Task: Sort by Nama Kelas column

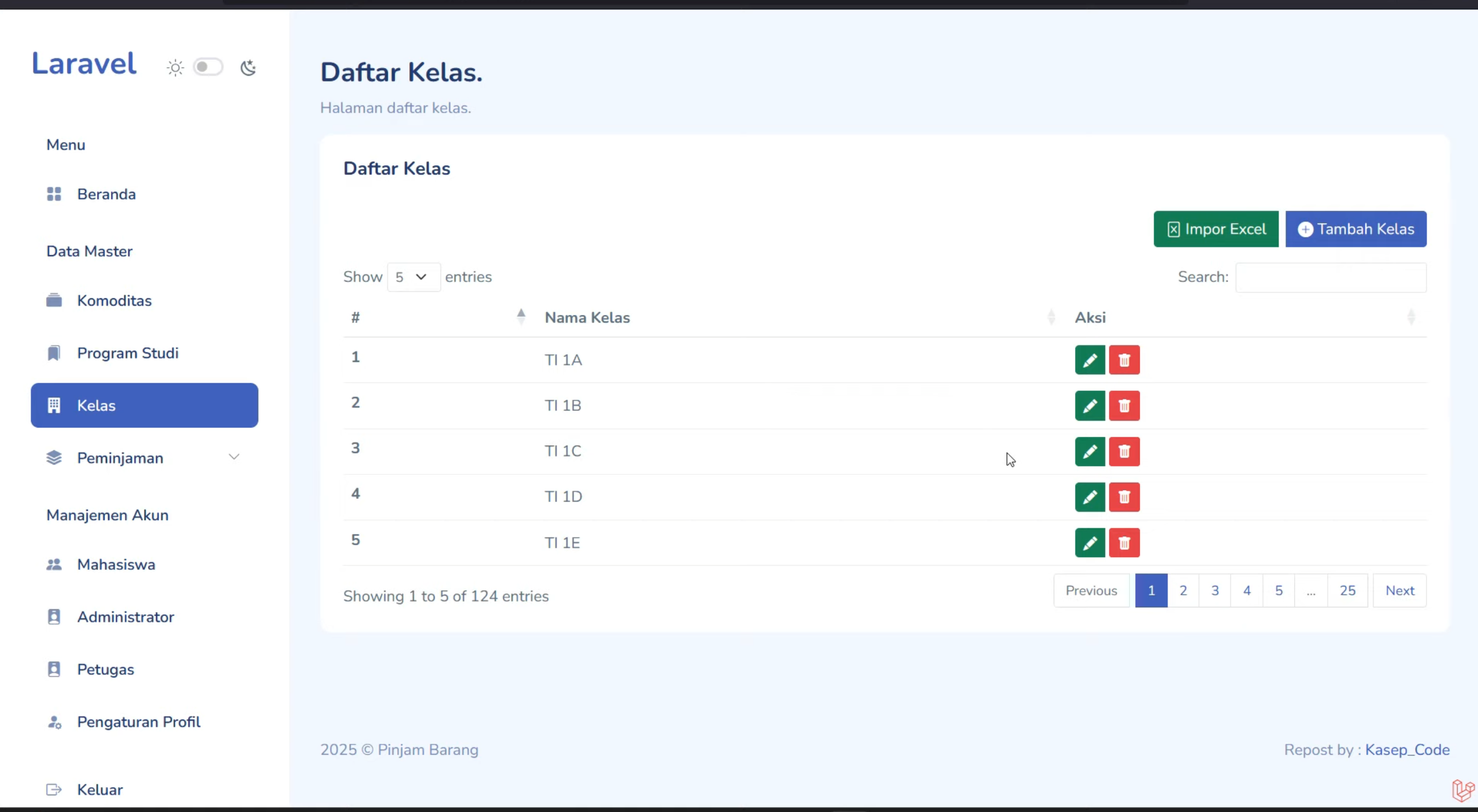Action: 801,317
